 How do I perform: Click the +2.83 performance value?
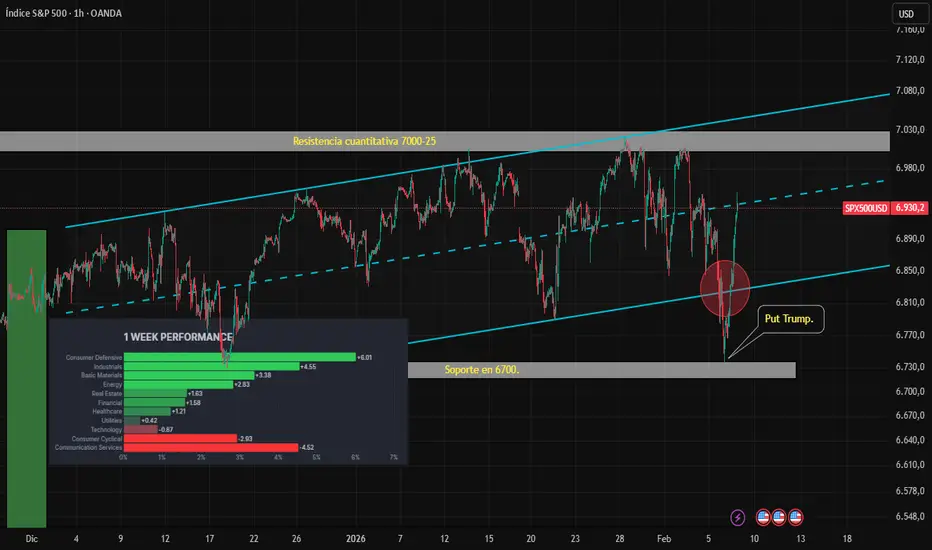coord(242,385)
